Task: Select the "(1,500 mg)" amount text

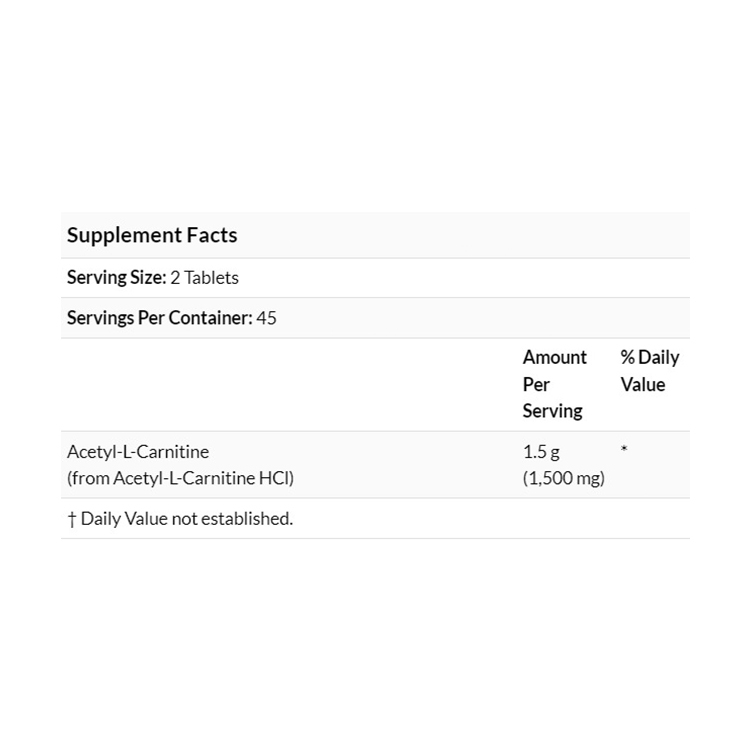Action: coord(564,478)
